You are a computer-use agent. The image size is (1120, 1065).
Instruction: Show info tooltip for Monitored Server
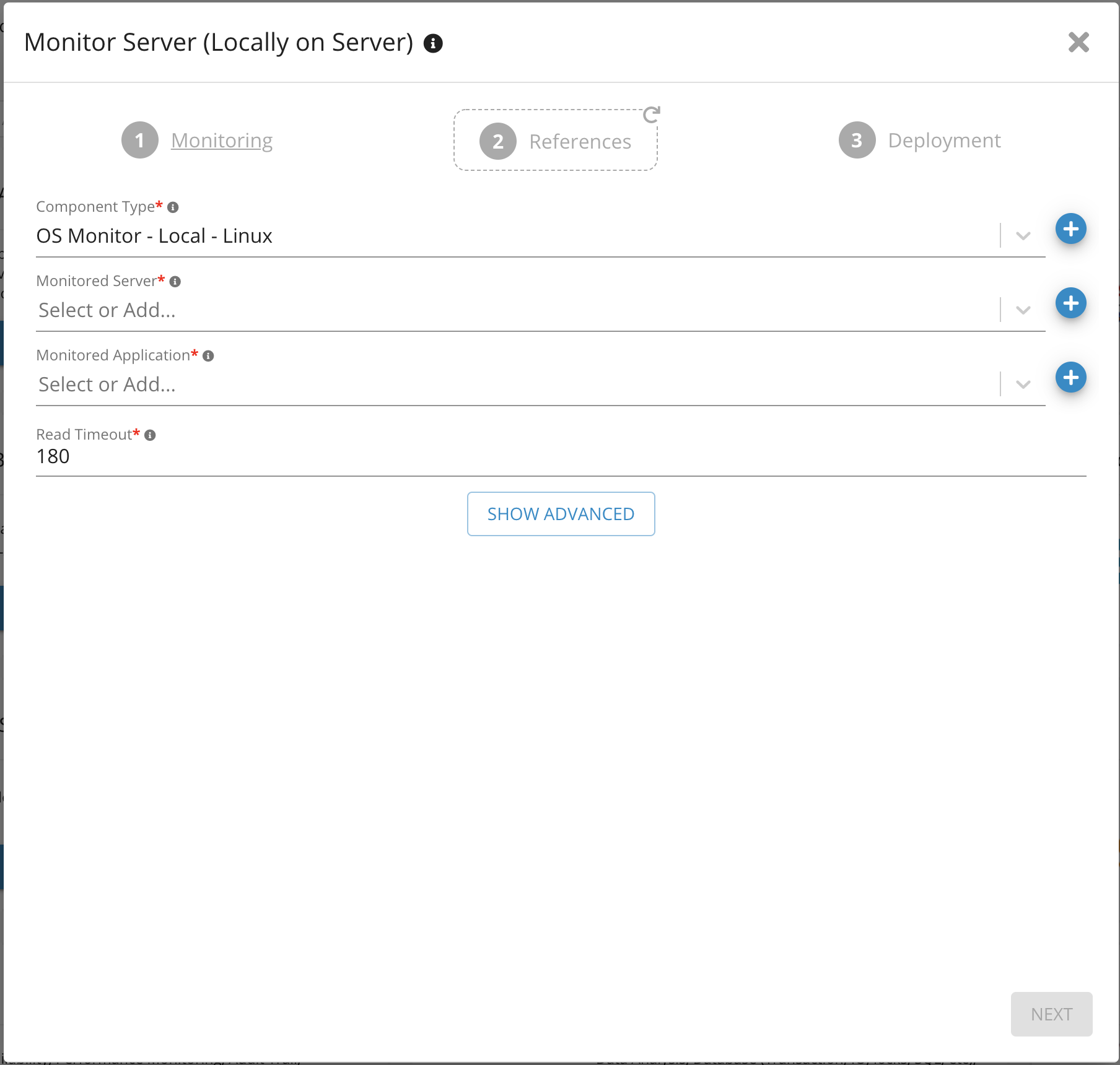(x=175, y=282)
